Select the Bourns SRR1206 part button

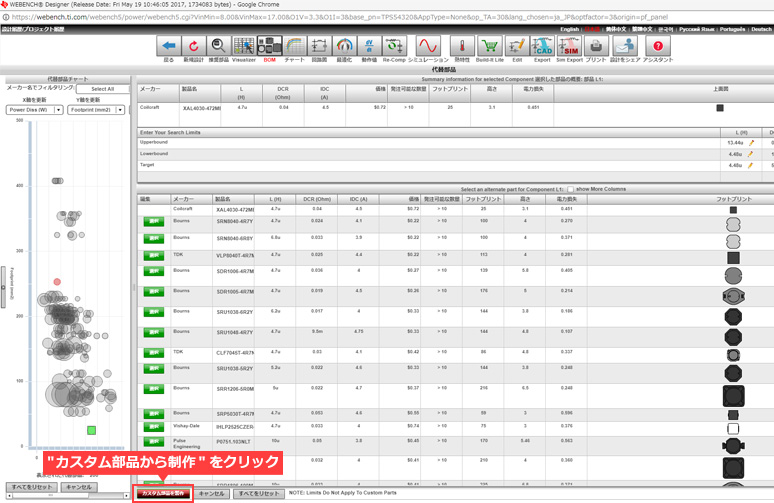pyautogui.click(x=154, y=389)
